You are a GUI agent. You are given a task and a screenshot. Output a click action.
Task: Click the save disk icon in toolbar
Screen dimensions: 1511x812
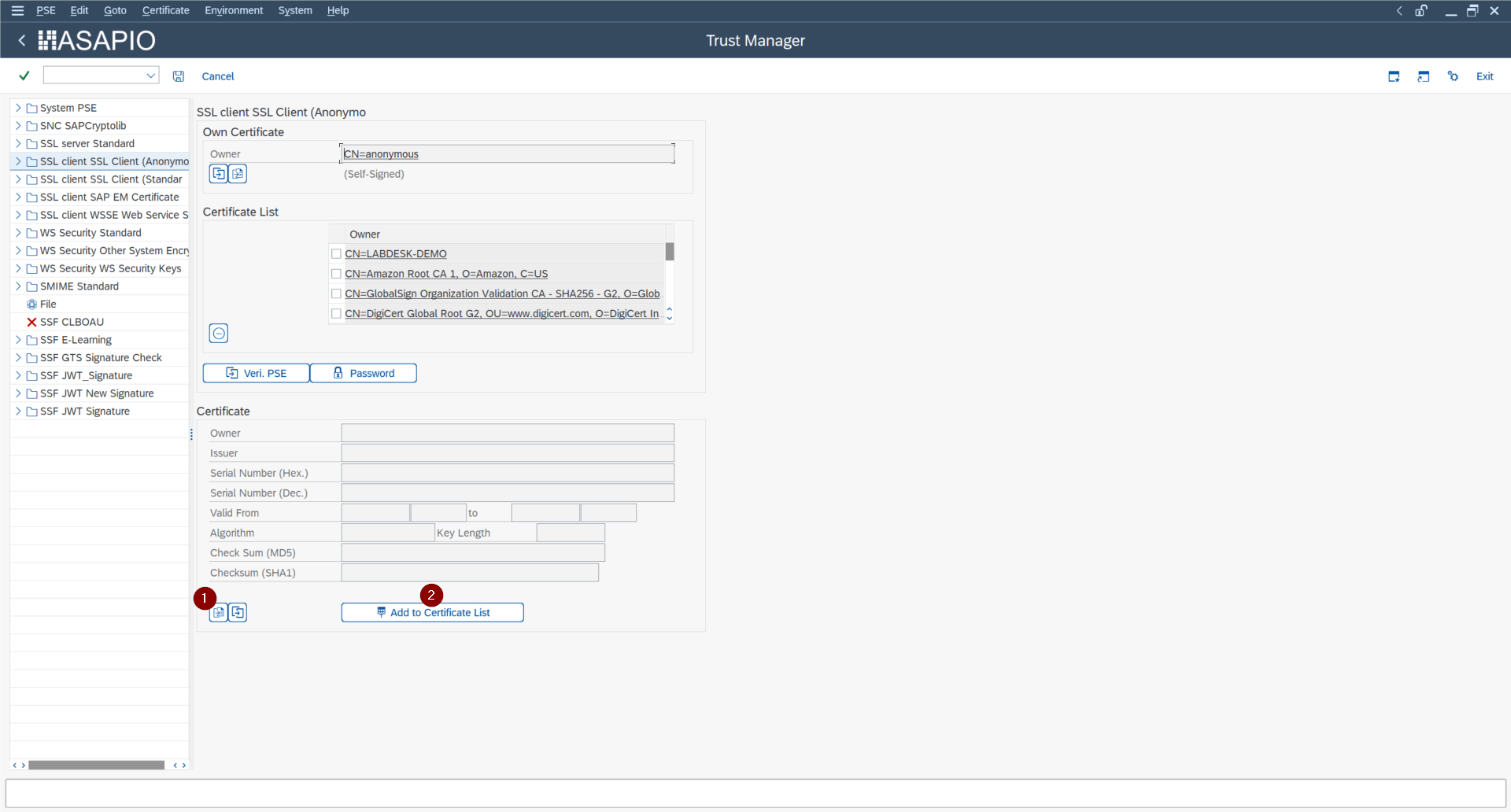point(179,76)
